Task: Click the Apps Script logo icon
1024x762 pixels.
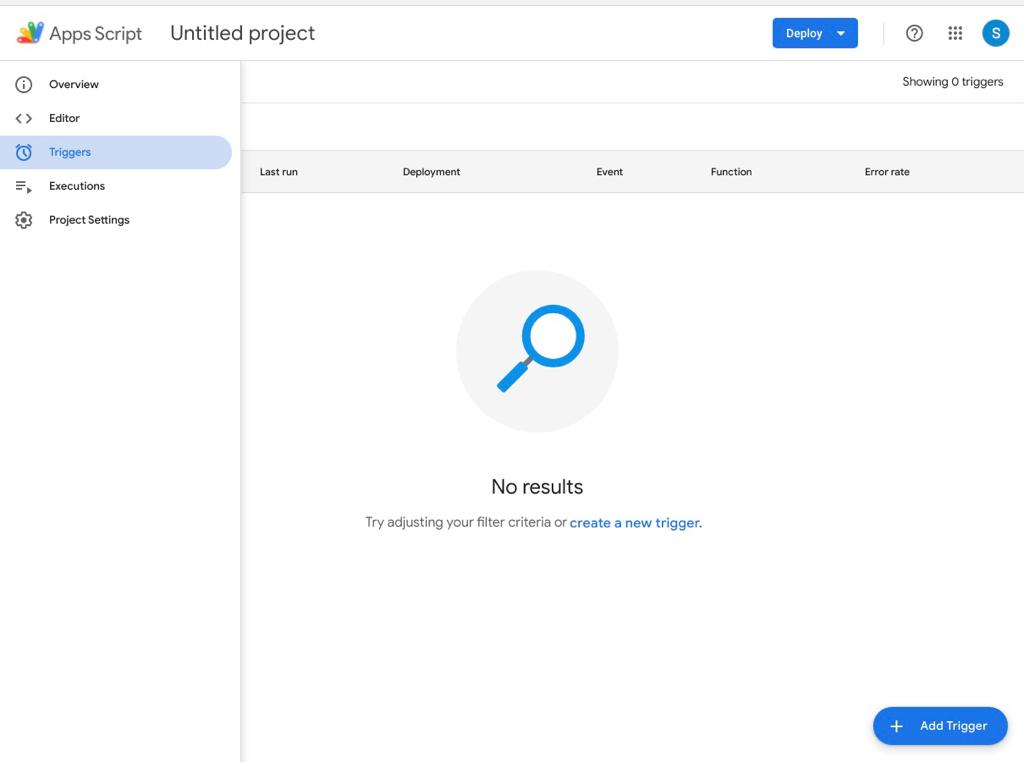Action: [x=30, y=33]
